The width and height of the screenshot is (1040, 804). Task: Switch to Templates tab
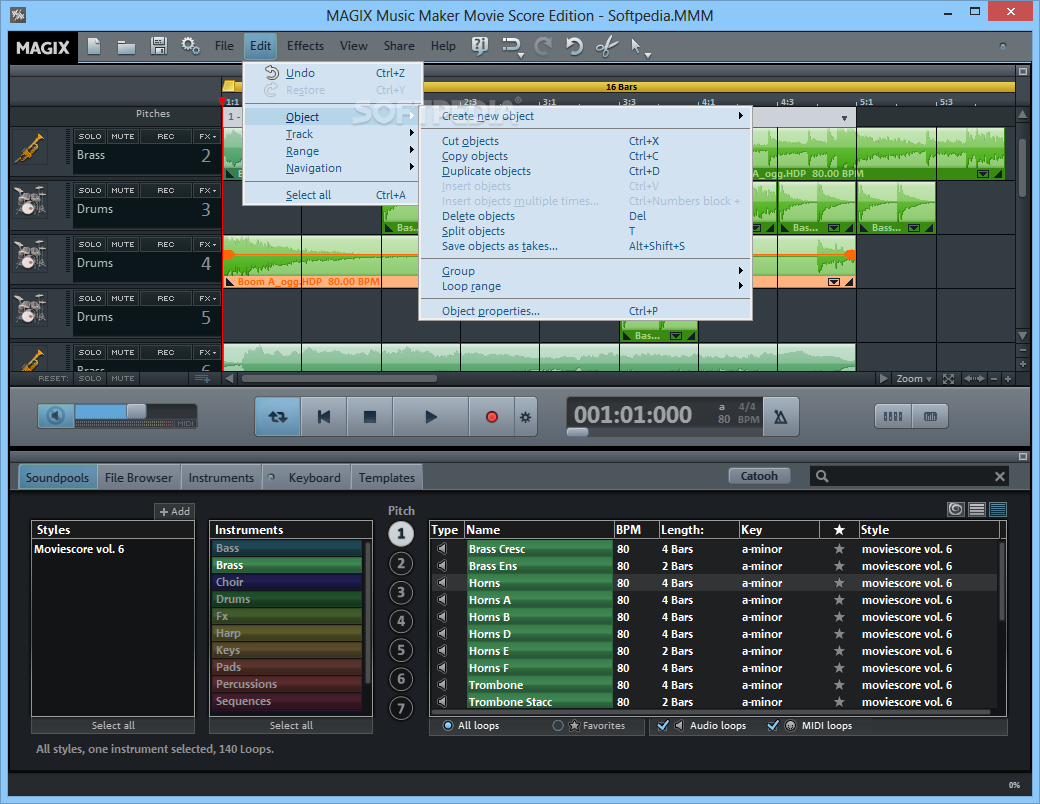pyautogui.click(x=386, y=478)
